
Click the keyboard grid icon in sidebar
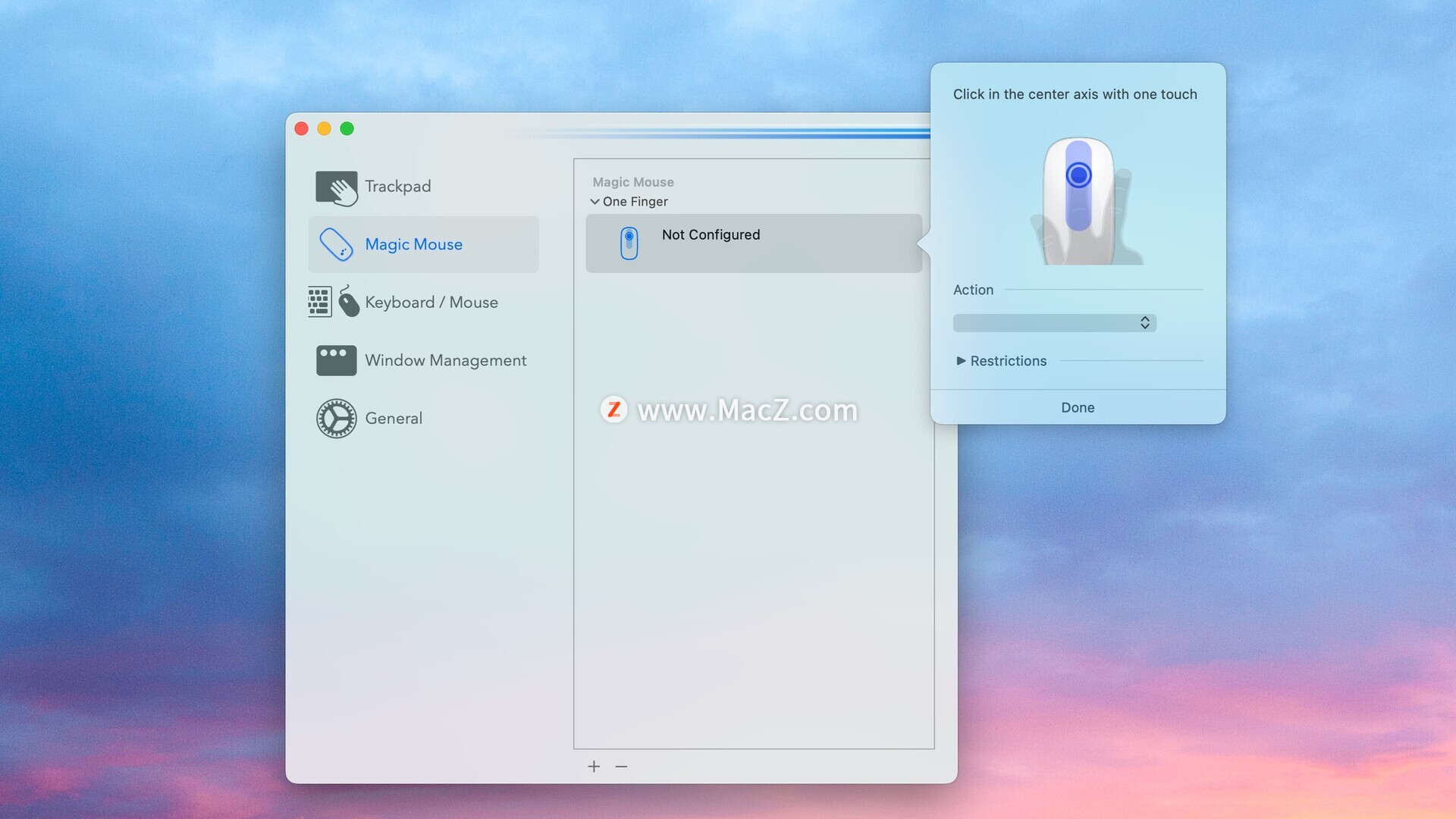(x=319, y=302)
